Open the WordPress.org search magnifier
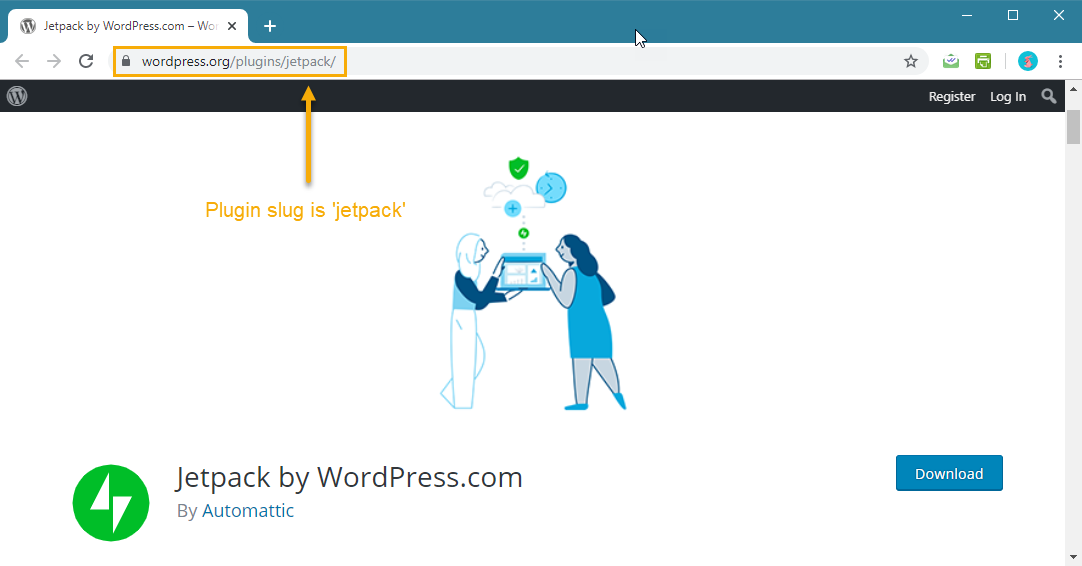Viewport: 1082px width, 566px height. (x=1049, y=96)
